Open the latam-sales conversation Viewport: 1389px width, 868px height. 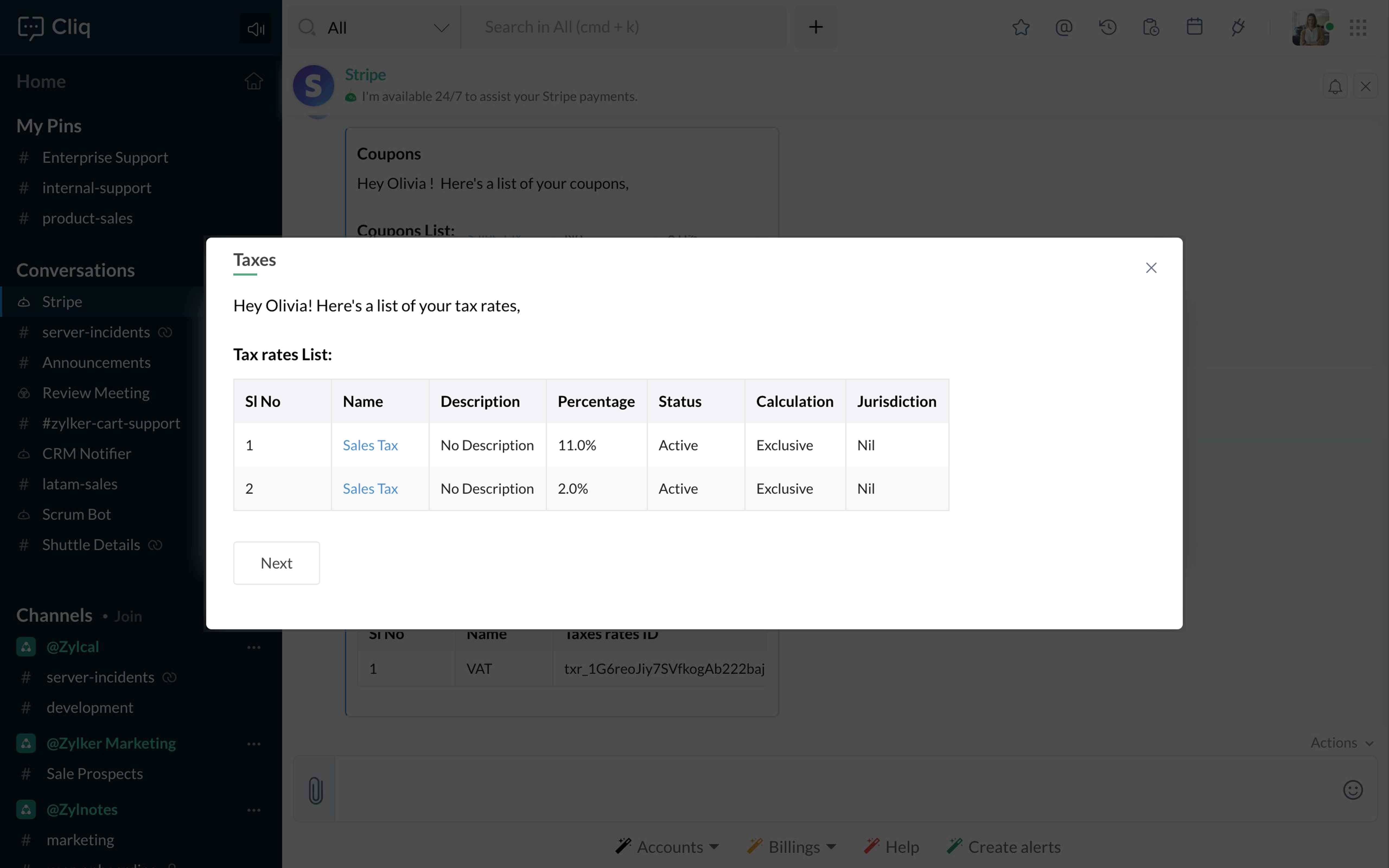point(80,484)
